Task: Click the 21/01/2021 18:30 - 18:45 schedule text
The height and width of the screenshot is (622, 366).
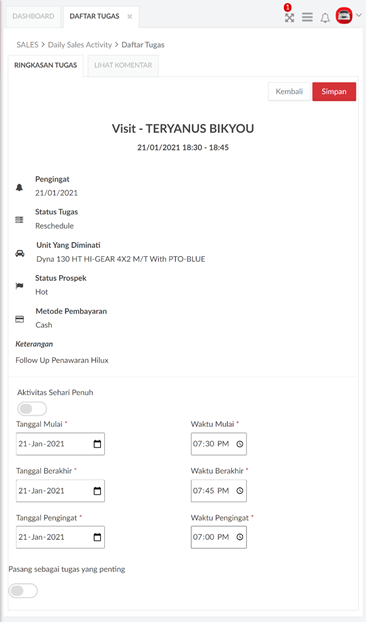Action: (x=183, y=148)
